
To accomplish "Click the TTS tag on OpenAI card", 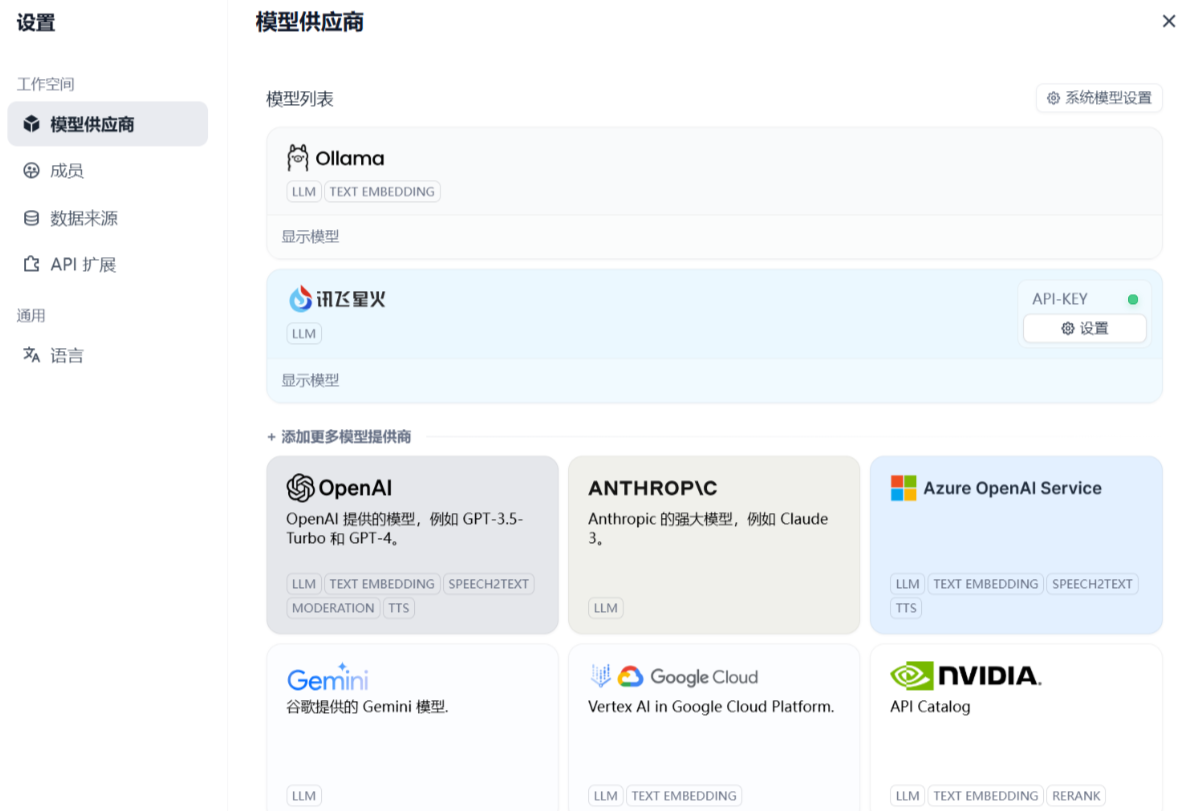I will pos(399,607).
